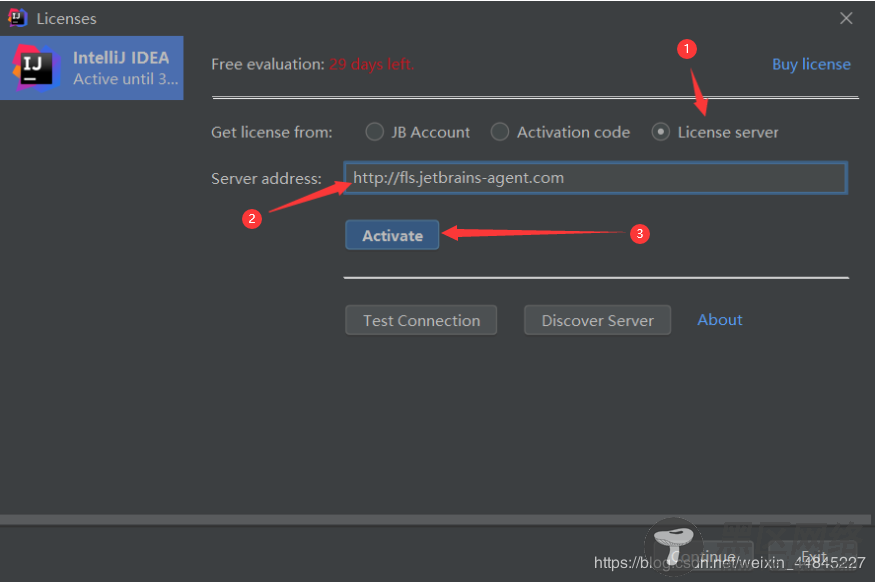This screenshot has width=876, height=582.
Task: Select IntelliJ IDEA in the product list
Action: pos(92,68)
